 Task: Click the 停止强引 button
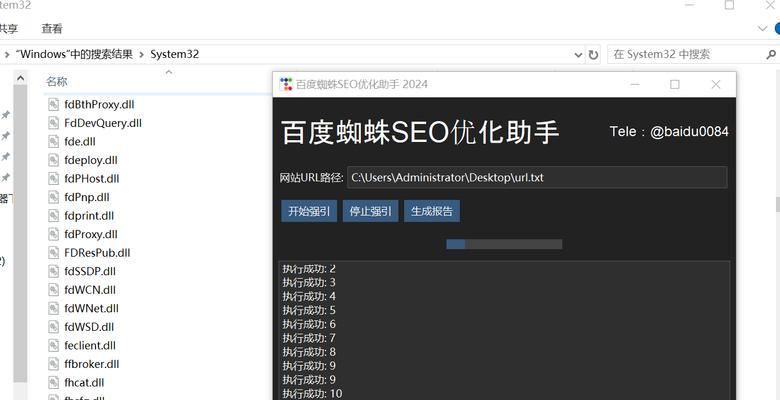point(371,211)
